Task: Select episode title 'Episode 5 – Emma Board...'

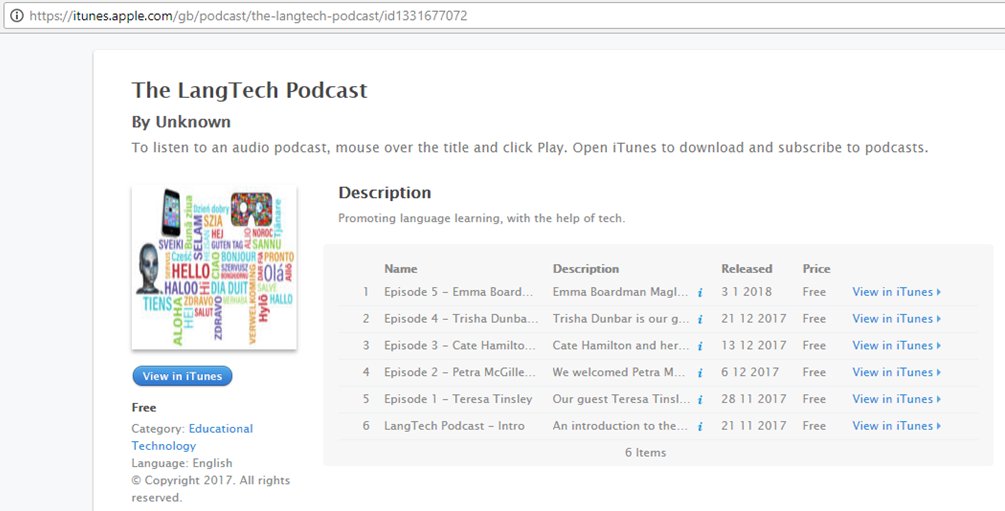Action: tap(459, 292)
